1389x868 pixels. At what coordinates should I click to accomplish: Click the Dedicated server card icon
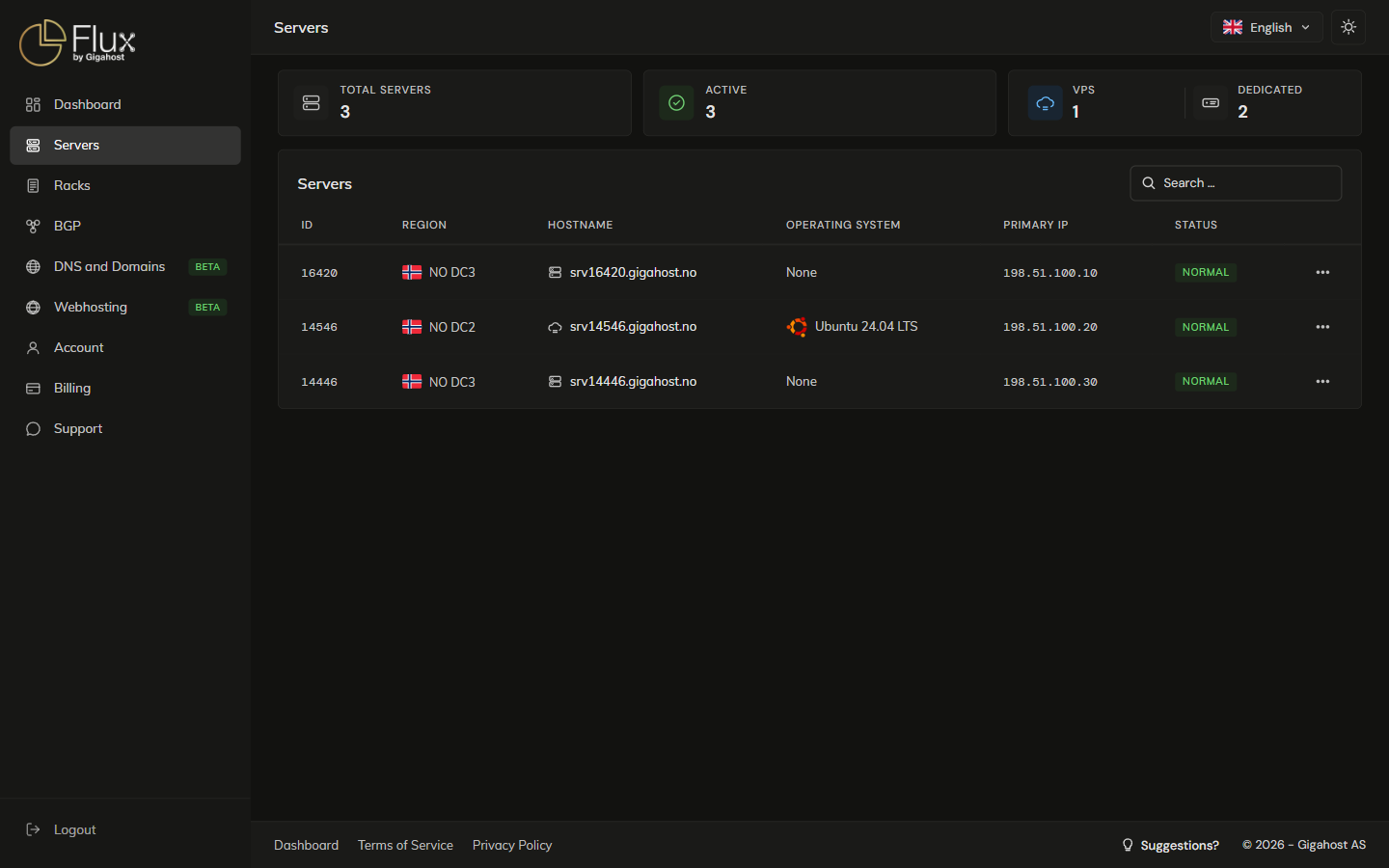1211,102
